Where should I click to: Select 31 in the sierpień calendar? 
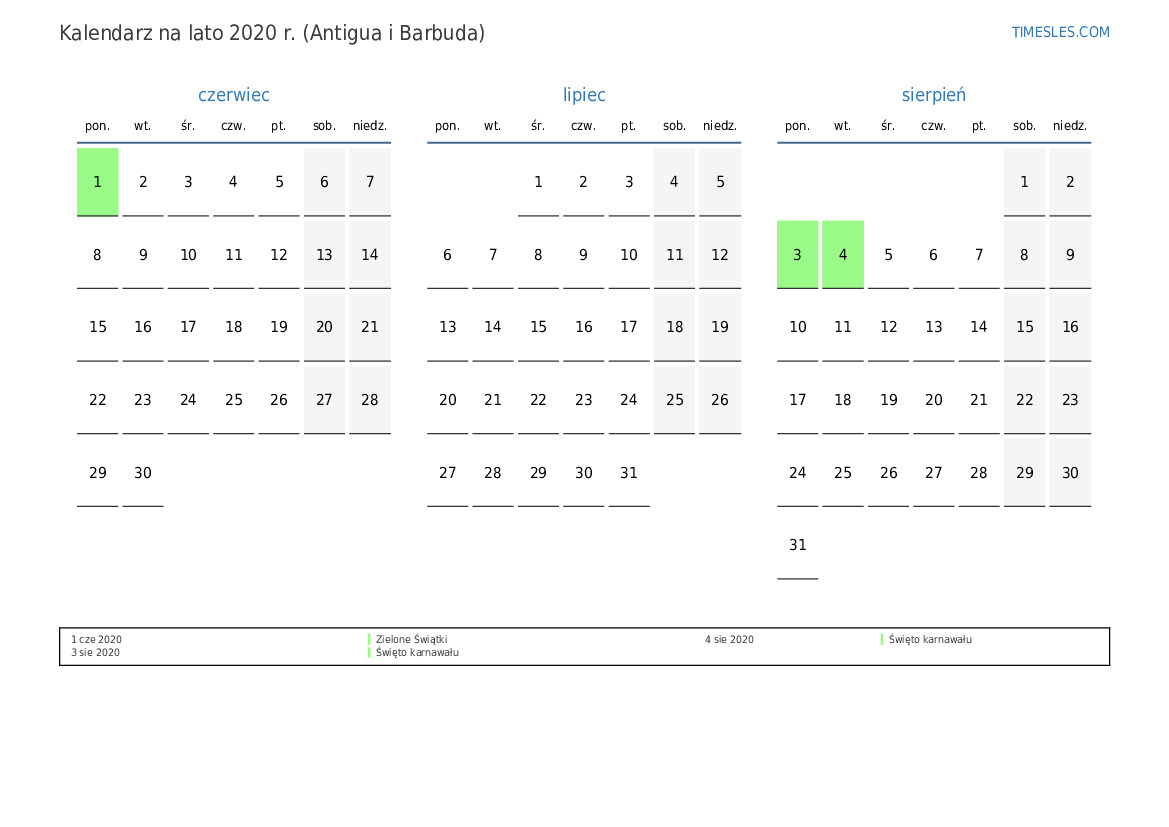pyautogui.click(x=797, y=545)
